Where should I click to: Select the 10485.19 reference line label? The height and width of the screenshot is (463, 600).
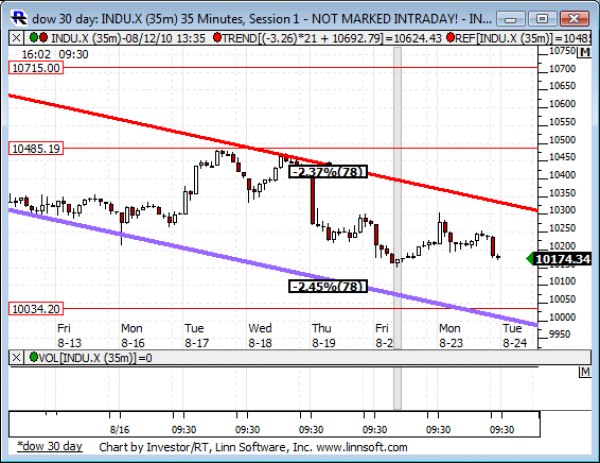(36, 148)
